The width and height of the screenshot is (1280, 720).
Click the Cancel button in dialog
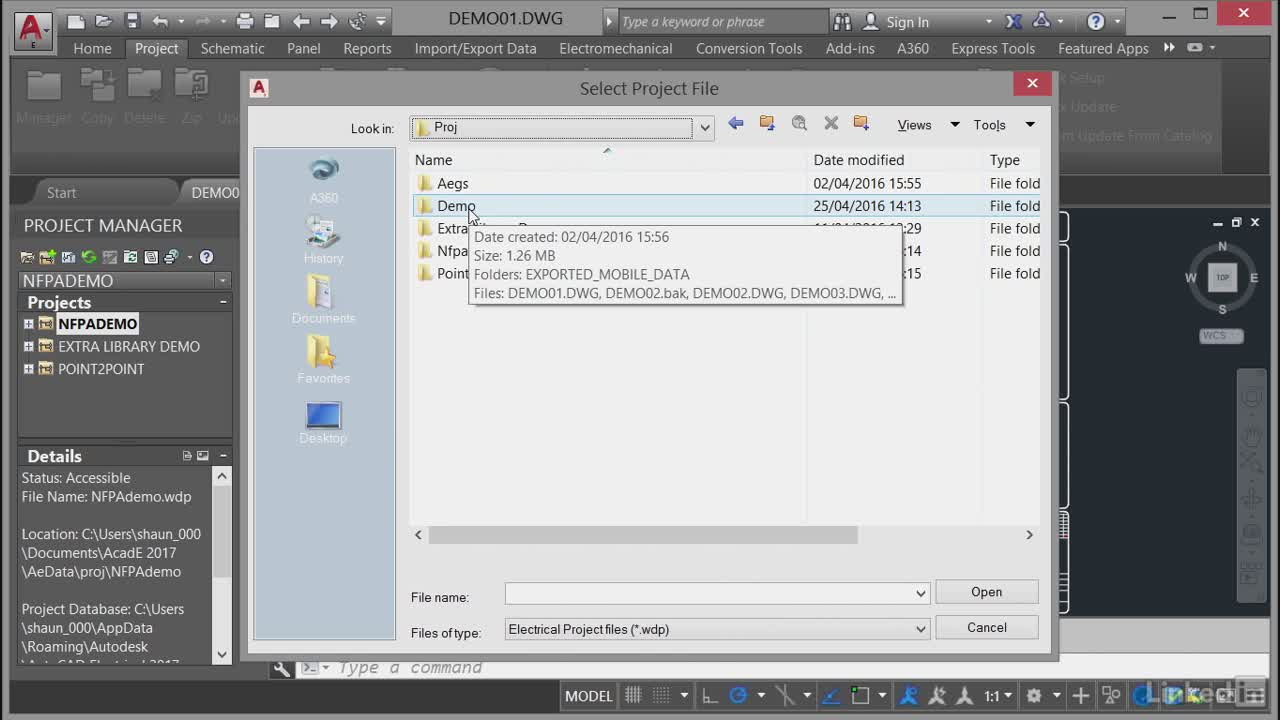(986, 628)
